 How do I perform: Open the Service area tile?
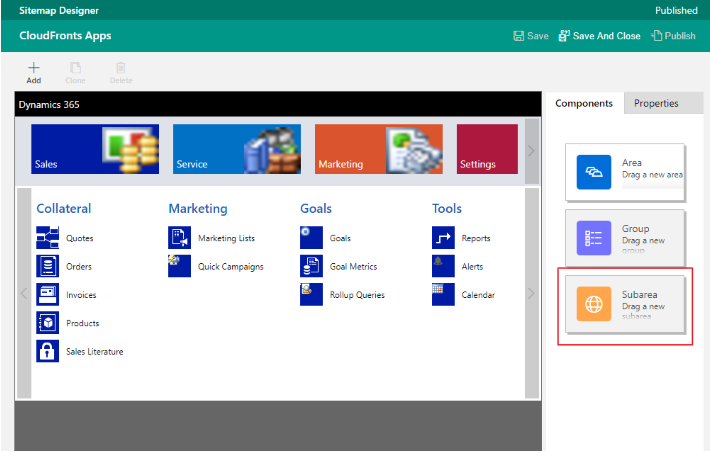click(x=237, y=149)
